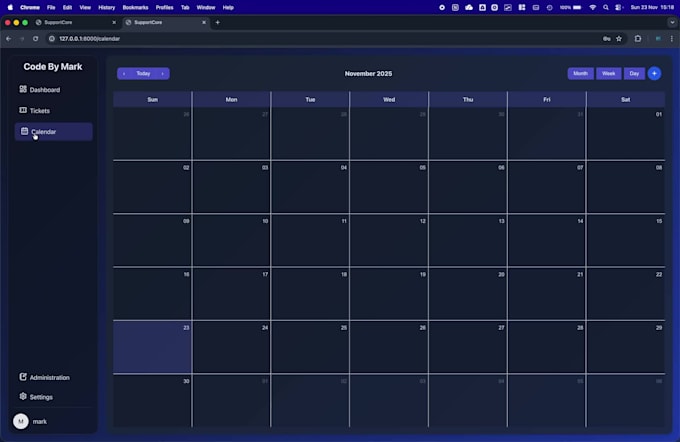The width and height of the screenshot is (680, 442).
Task: Click the Wi-Fi status icon
Action: 592,7
